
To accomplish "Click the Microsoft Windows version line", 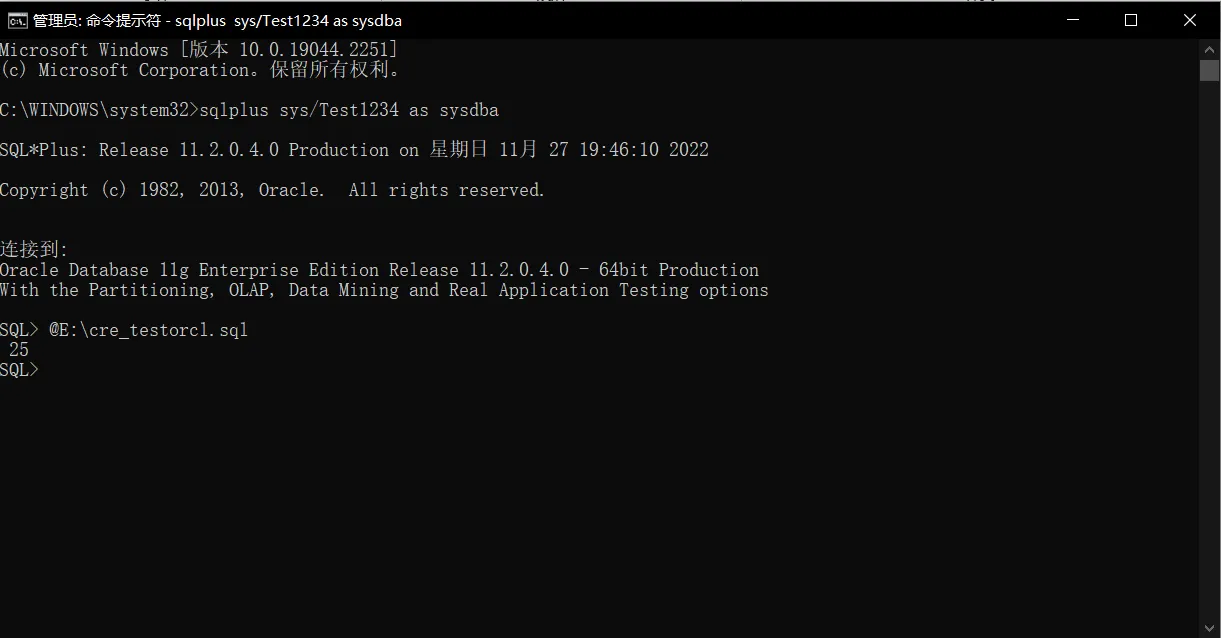I will click(198, 50).
